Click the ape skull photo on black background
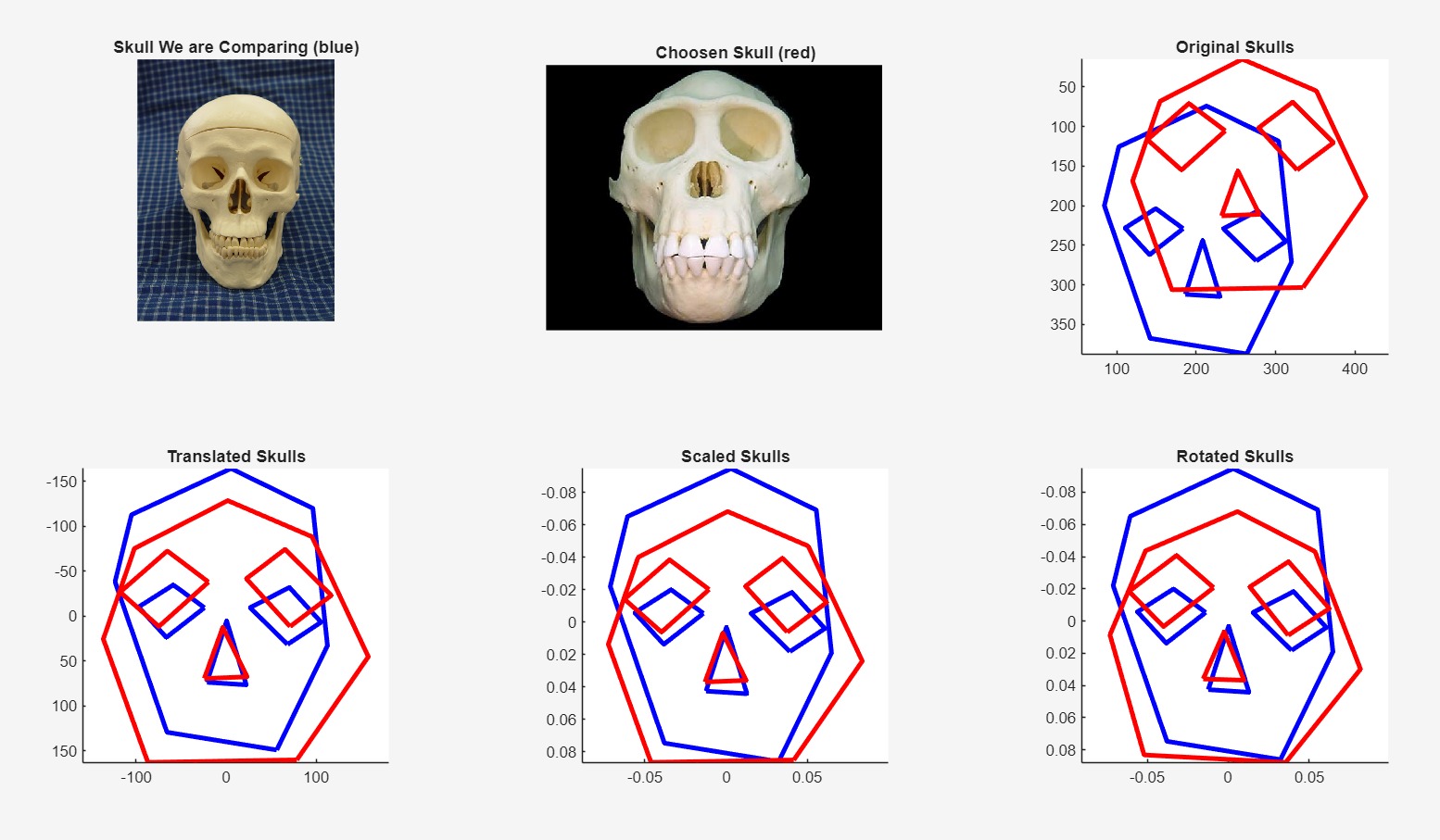The height and width of the screenshot is (840, 1440). tap(714, 197)
